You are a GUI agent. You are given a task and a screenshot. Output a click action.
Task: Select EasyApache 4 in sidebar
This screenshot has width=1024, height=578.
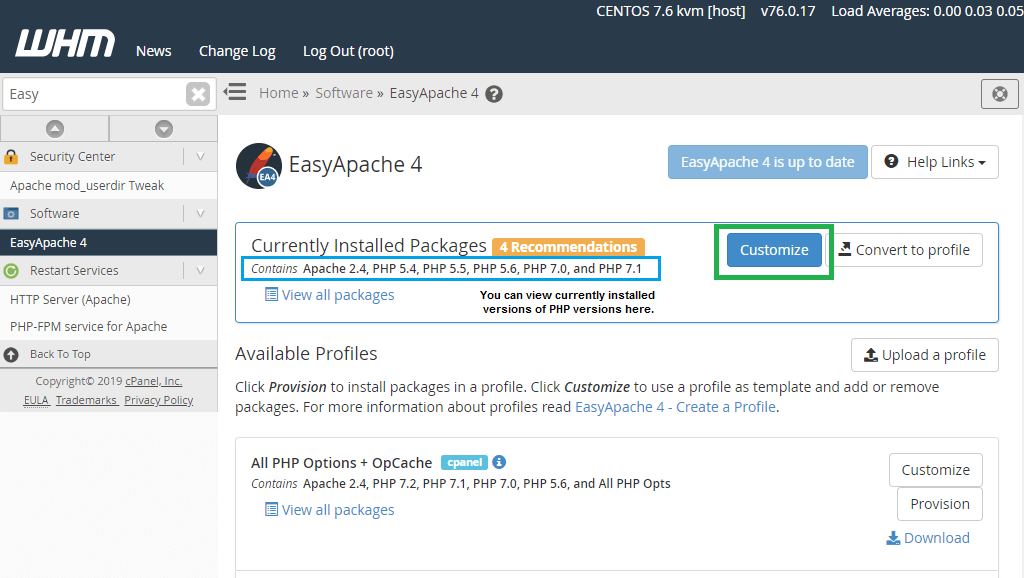click(x=108, y=242)
